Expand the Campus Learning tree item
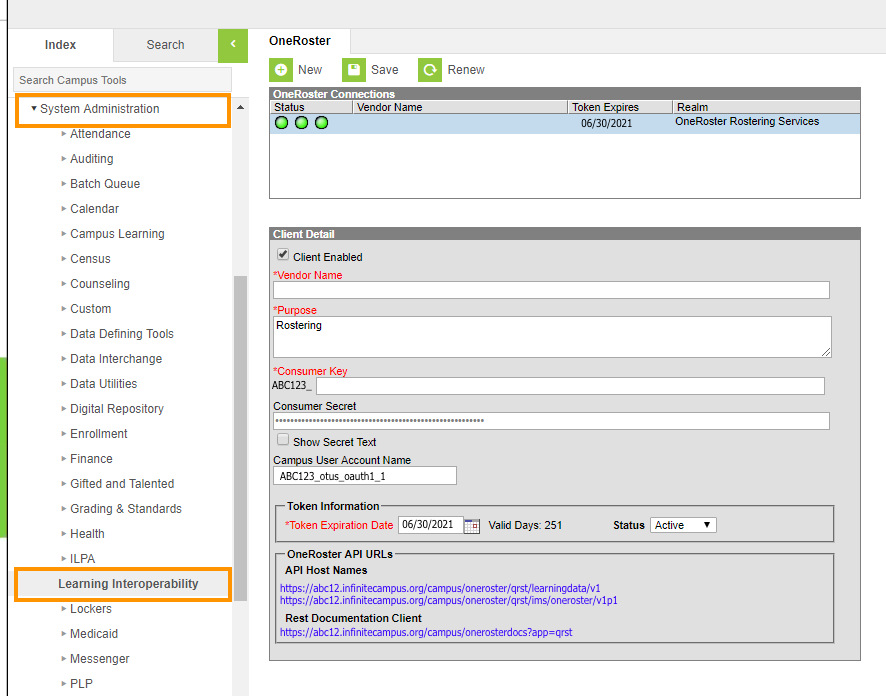 point(64,233)
